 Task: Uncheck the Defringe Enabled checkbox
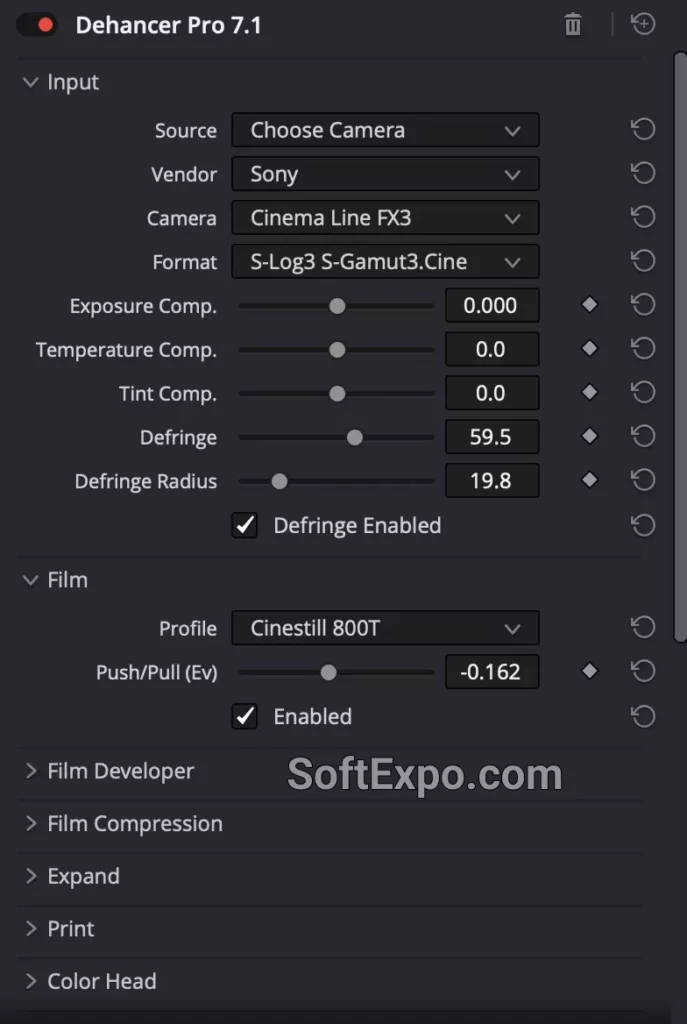244,525
